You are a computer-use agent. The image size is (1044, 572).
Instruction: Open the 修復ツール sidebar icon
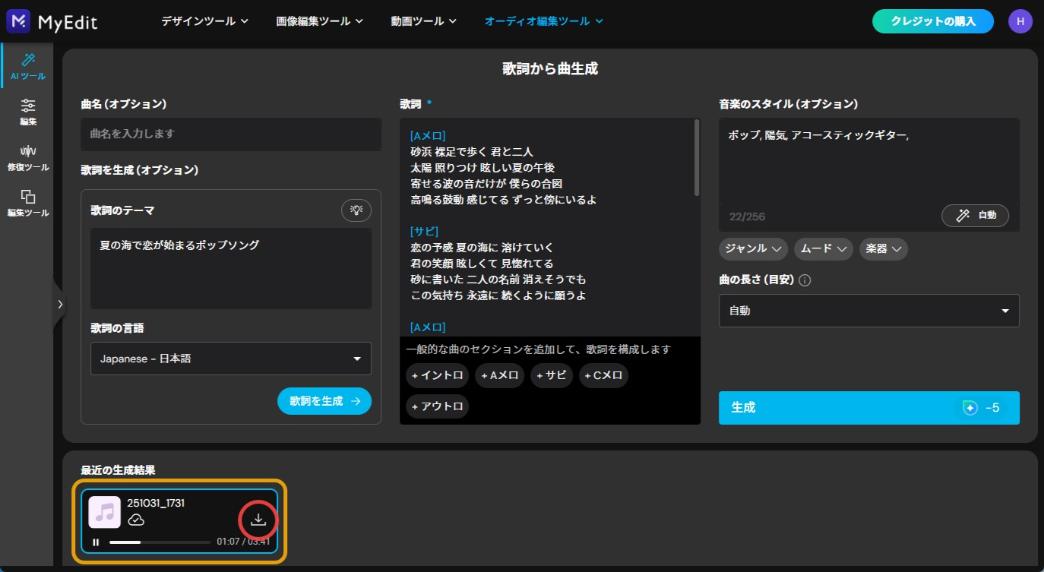click(x=28, y=158)
